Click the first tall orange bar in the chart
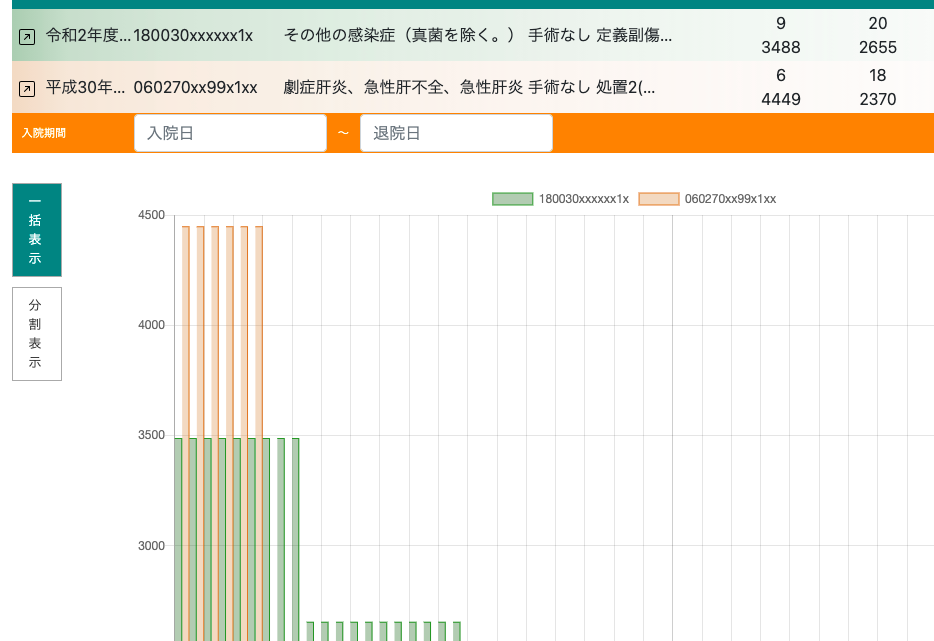This screenshot has width=934, height=641. (186, 330)
